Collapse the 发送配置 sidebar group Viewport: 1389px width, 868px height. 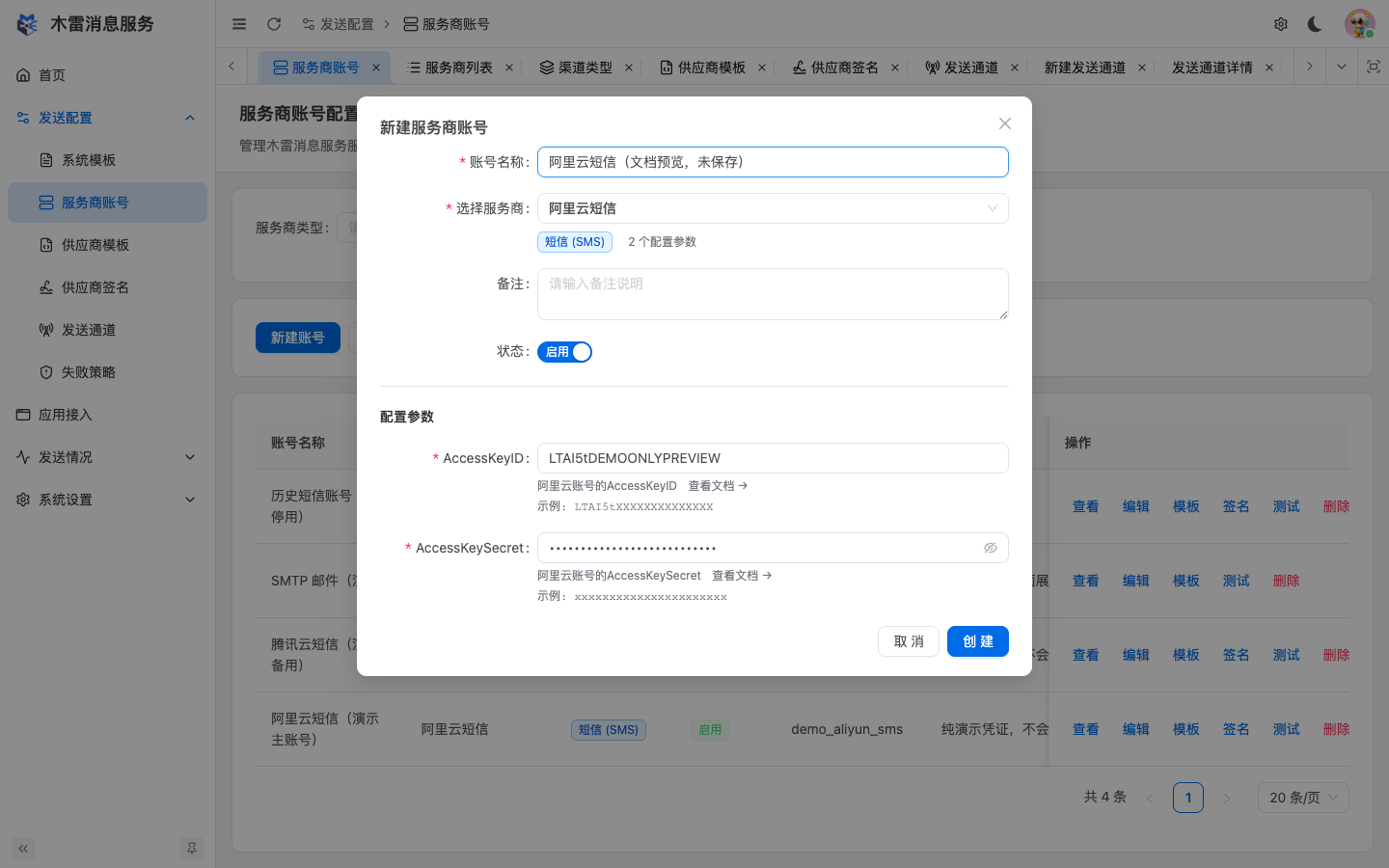[x=108, y=118]
